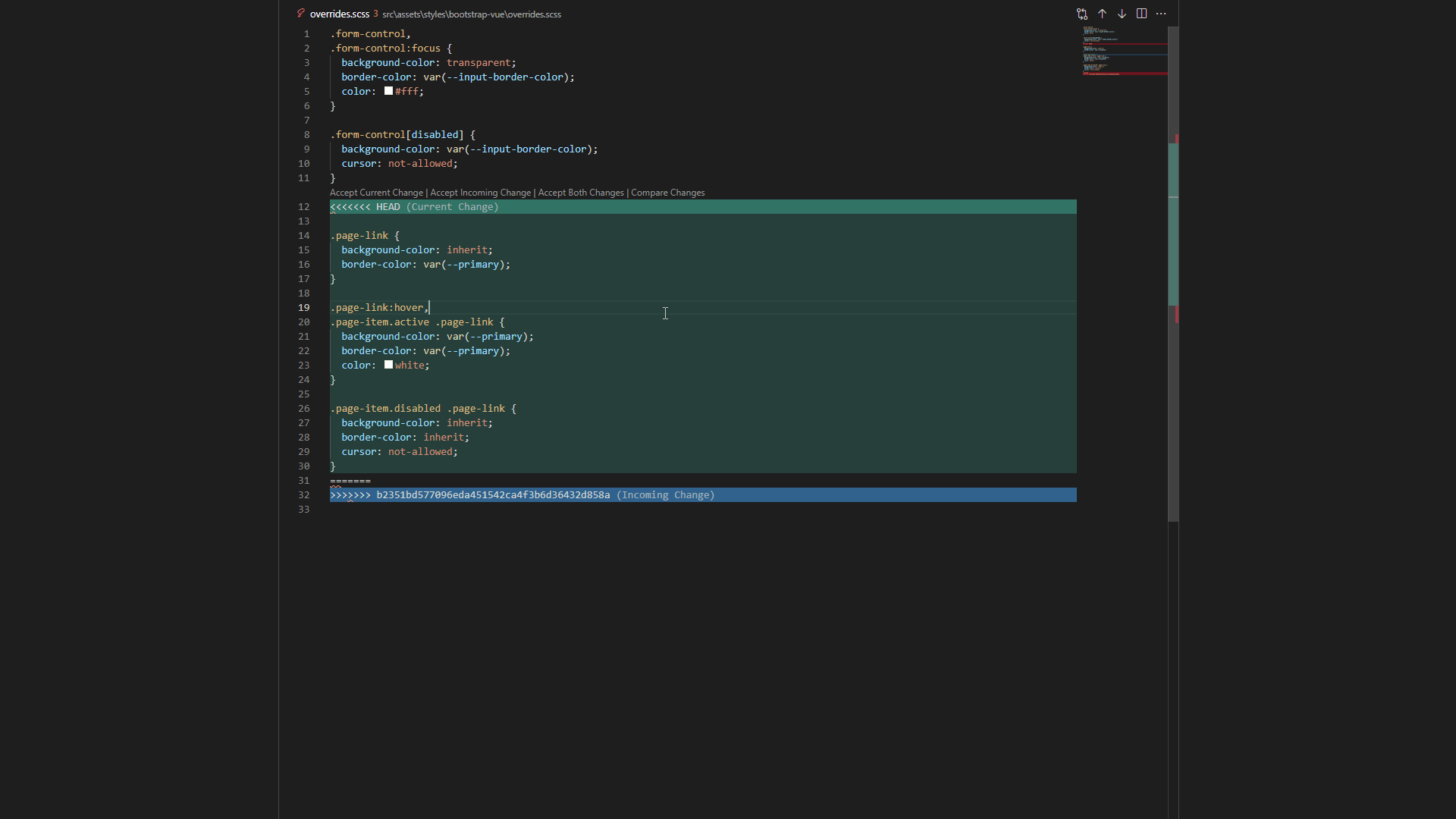Click Compare Changes
1456x819 pixels.
[x=668, y=193]
